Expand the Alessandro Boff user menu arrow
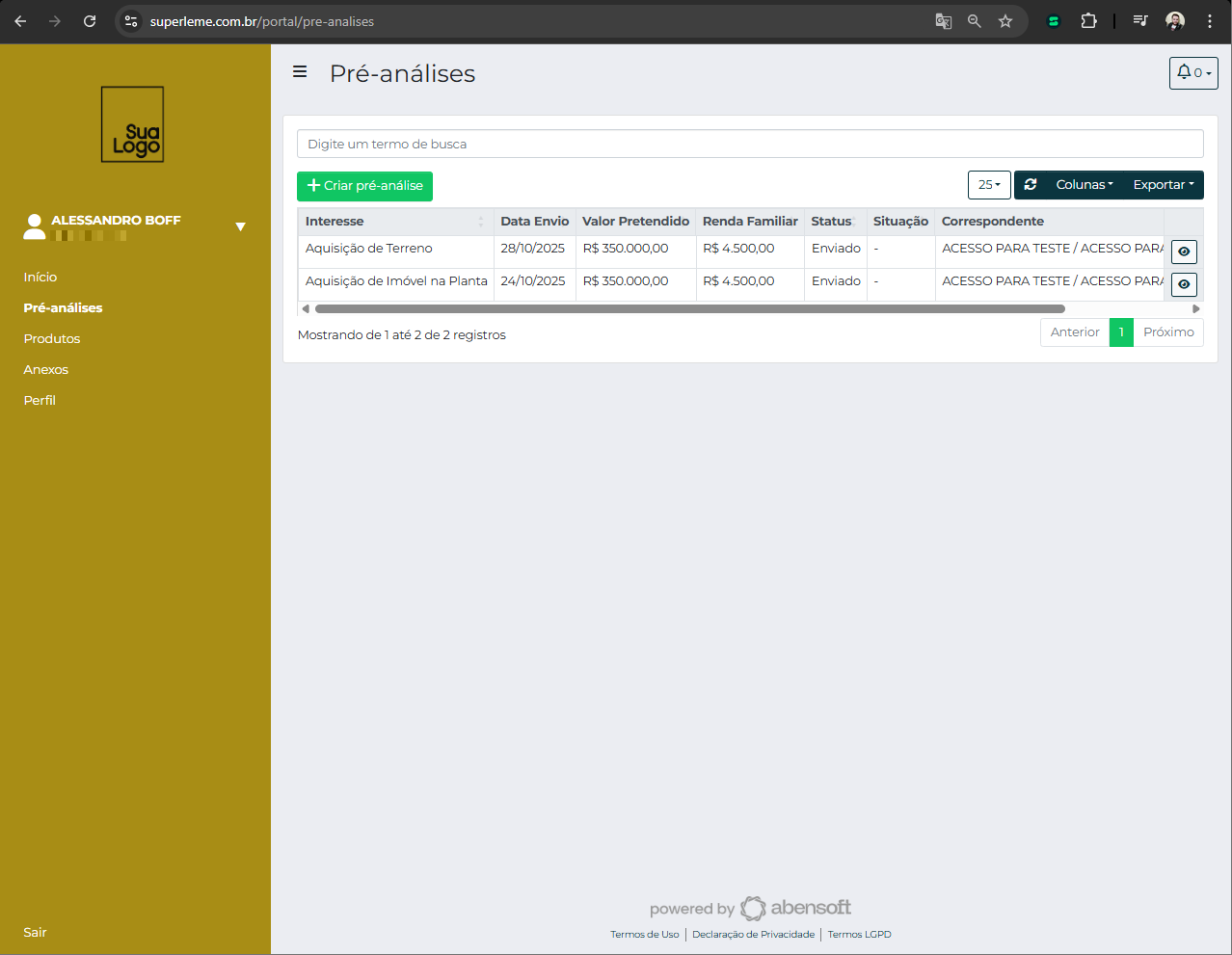This screenshot has width=1232, height=955. 240,226
